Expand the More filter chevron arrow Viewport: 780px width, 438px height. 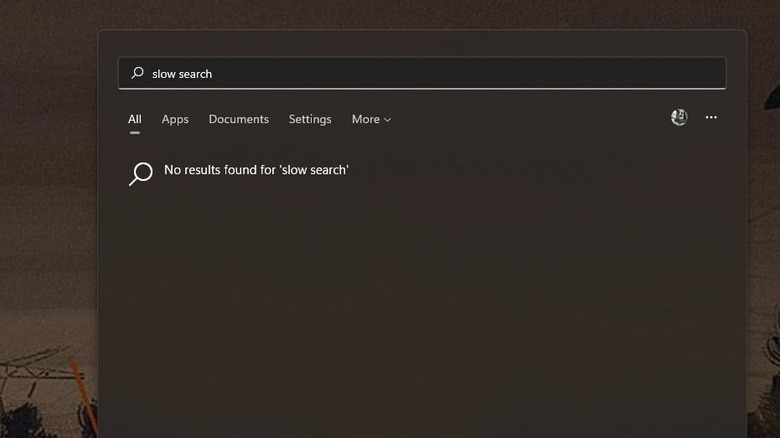click(x=387, y=120)
